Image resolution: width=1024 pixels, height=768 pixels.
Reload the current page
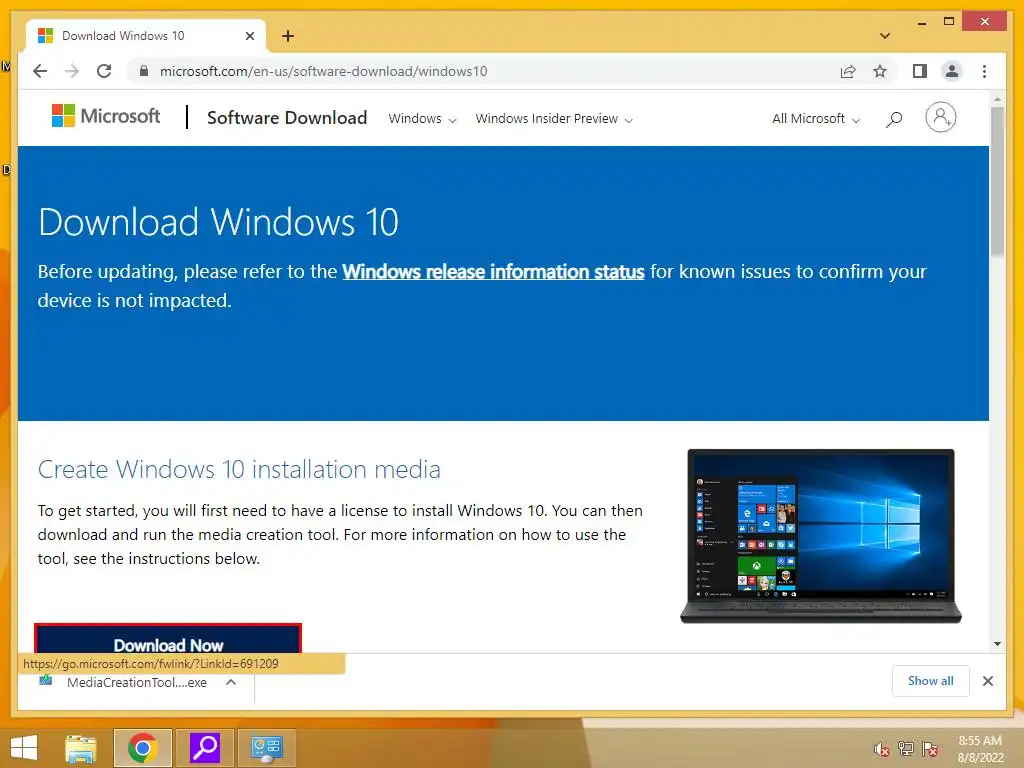(x=104, y=71)
